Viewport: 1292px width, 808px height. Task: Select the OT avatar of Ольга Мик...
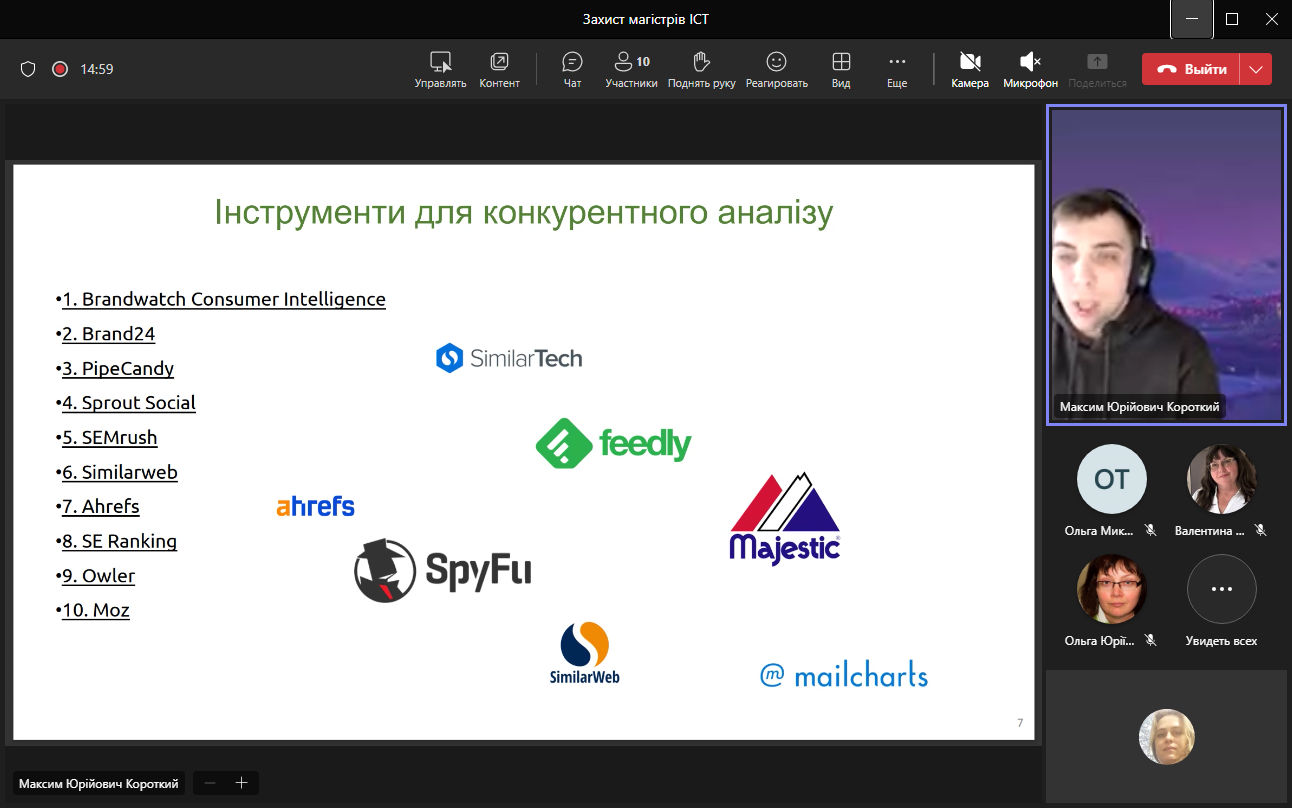1111,480
